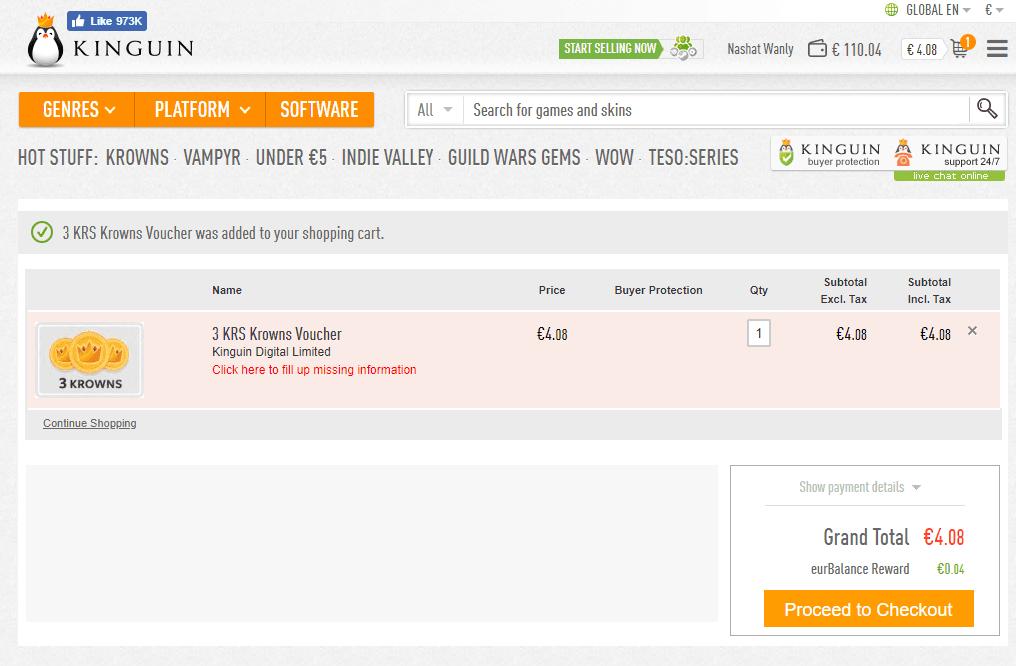Expand Show payment details
This screenshot has width=1016, height=666.
[859, 487]
